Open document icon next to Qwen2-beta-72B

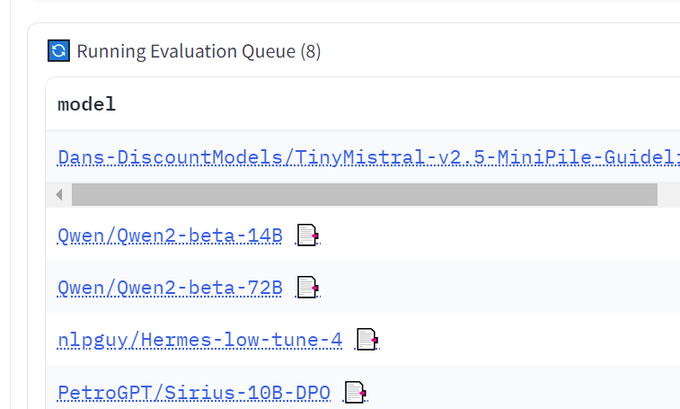308,288
